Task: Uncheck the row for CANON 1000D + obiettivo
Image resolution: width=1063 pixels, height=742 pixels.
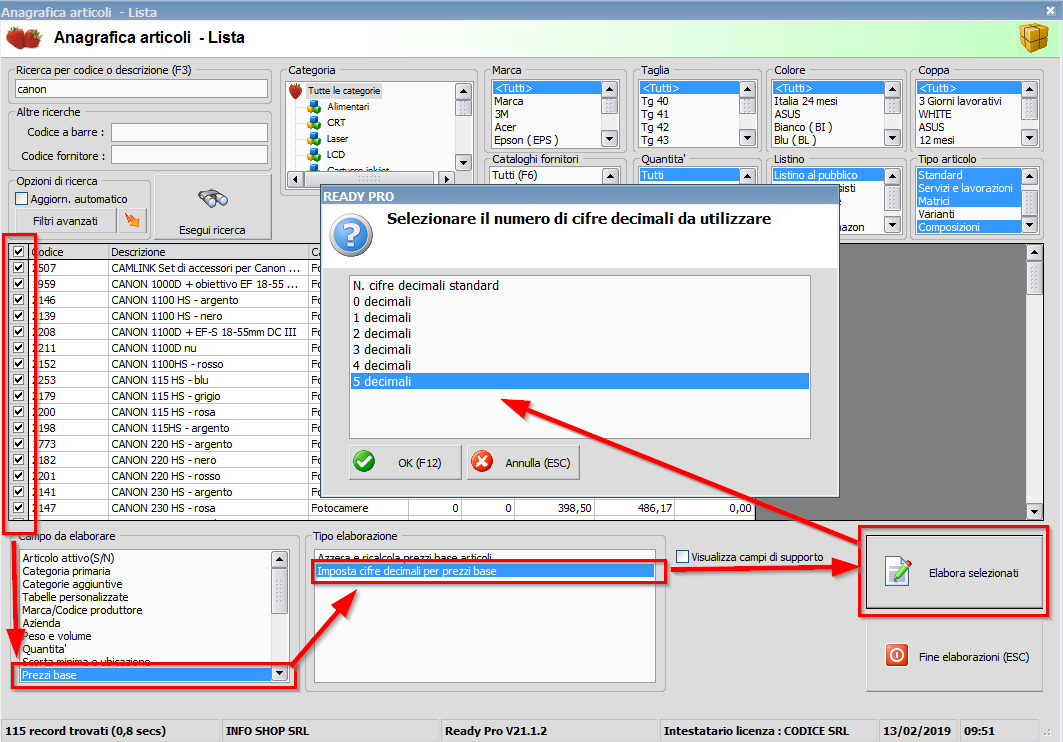Action: pos(18,283)
